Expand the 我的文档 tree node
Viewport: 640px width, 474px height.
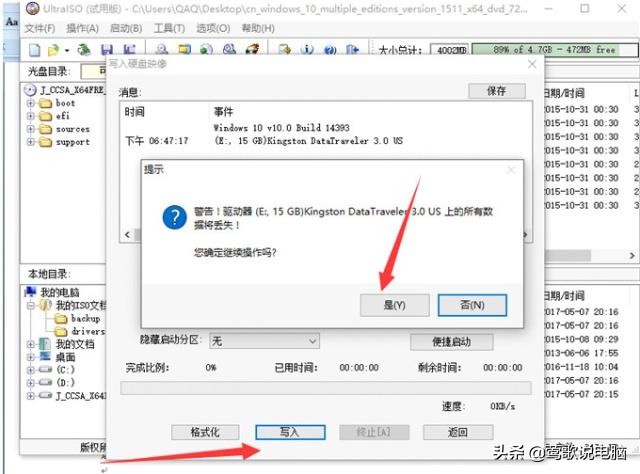[31, 344]
